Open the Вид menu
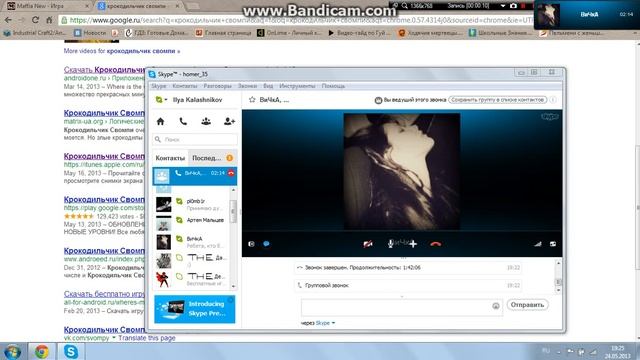This screenshot has height=360, width=640. [268, 86]
